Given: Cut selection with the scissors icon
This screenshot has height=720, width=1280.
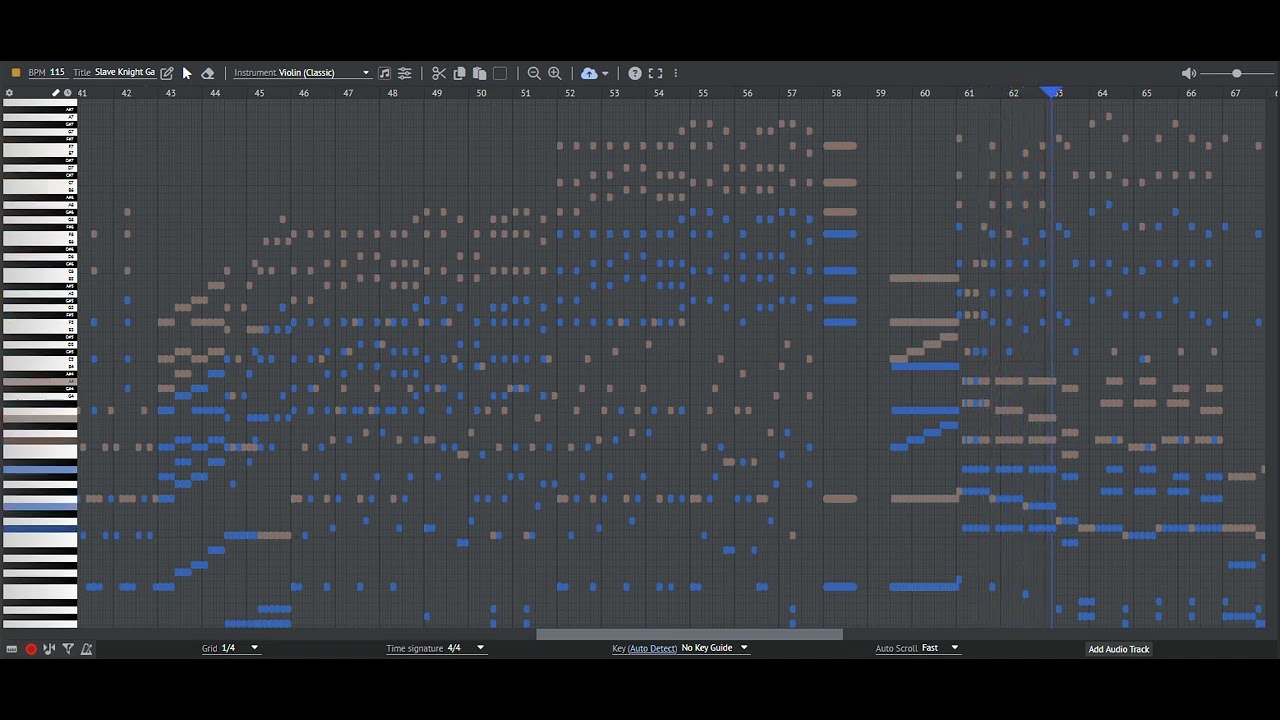Looking at the screenshot, I should click(439, 73).
